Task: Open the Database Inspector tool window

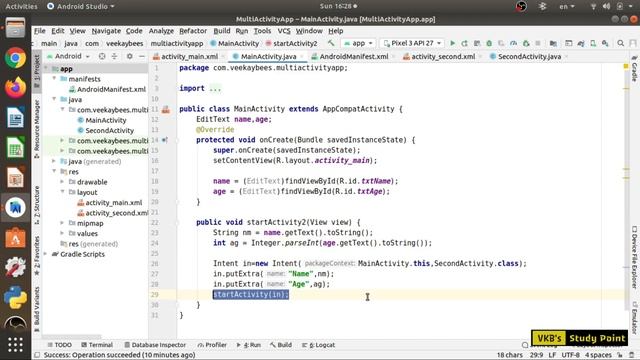Action: click(x=155, y=345)
